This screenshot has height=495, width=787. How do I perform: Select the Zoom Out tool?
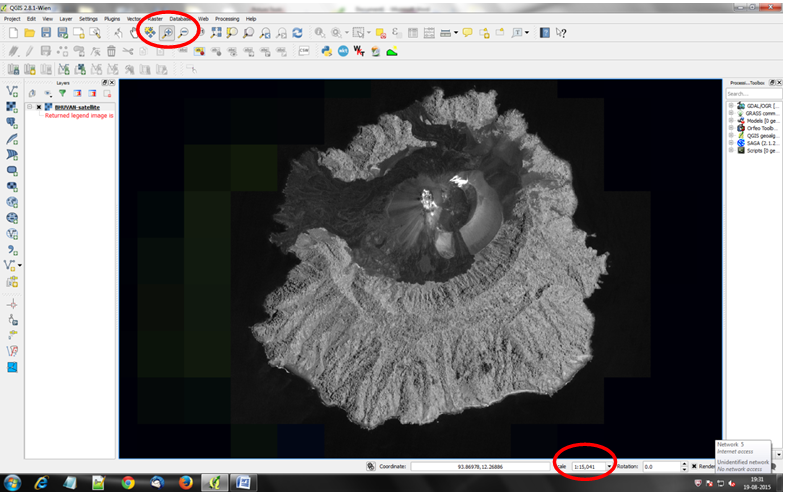[x=183, y=33]
